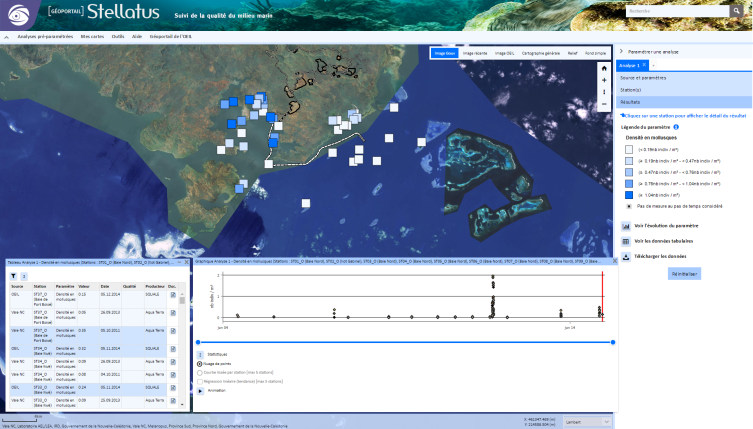Viewport: 753px width, 429px height.
Task: Select Courbe lissée par station radio option
Action: tap(199, 373)
